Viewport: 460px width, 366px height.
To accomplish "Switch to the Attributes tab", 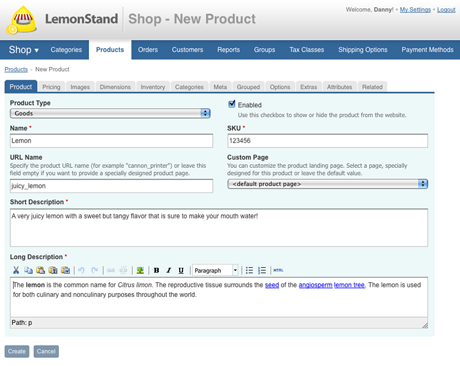I will pyautogui.click(x=339, y=87).
